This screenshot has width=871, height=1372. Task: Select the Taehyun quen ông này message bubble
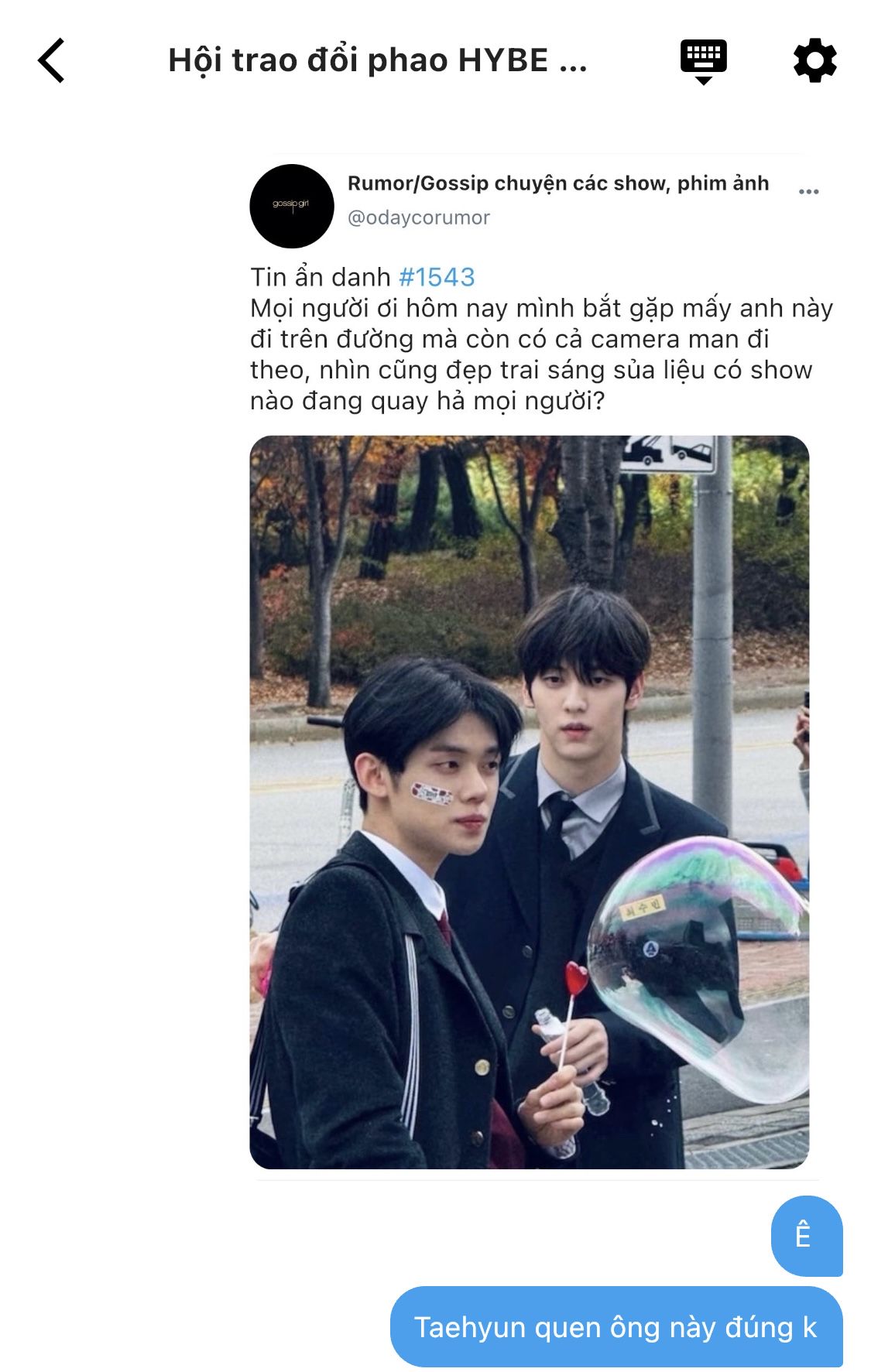tap(616, 1327)
